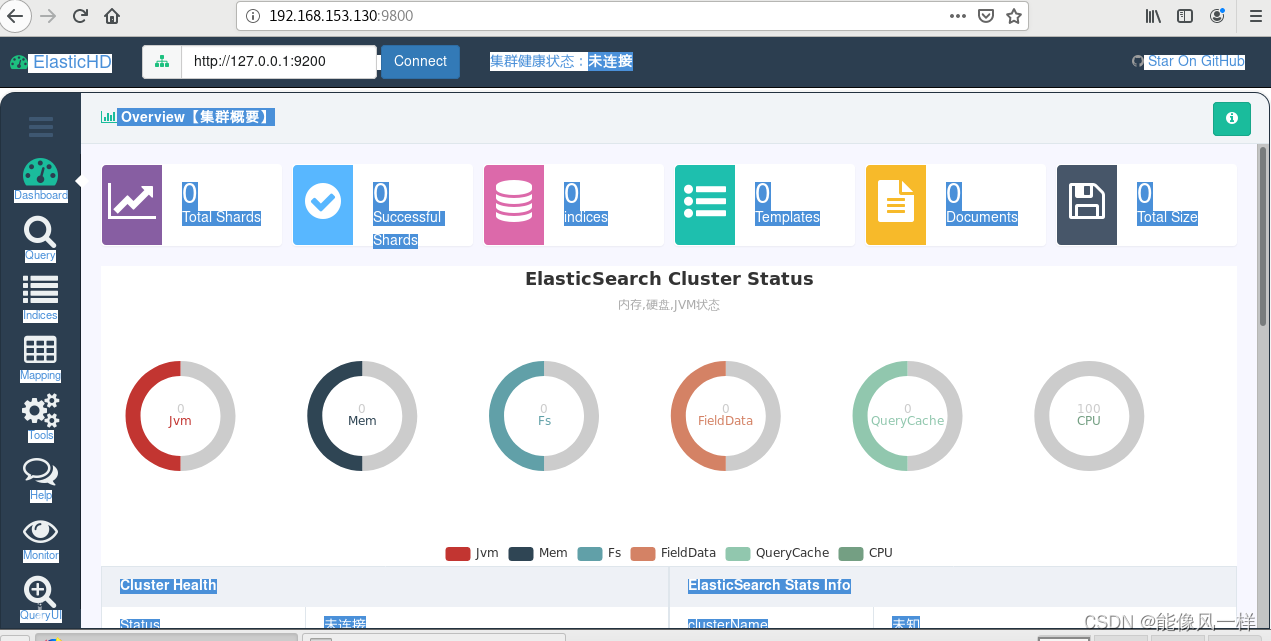Image resolution: width=1271 pixels, height=641 pixels.
Task: Click the FieldData legend color swatch
Action: [x=641, y=552]
